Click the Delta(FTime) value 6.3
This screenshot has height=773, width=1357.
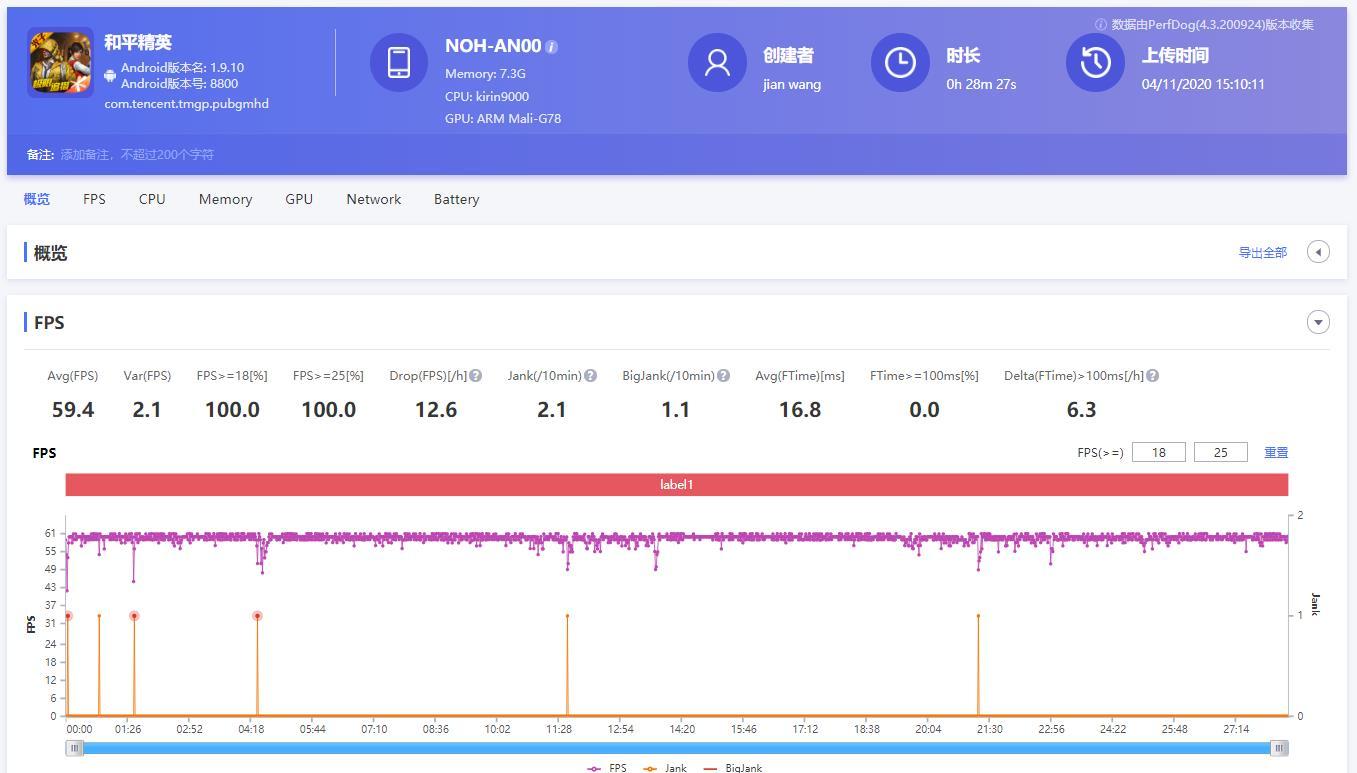pyautogui.click(x=1081, y=410)
